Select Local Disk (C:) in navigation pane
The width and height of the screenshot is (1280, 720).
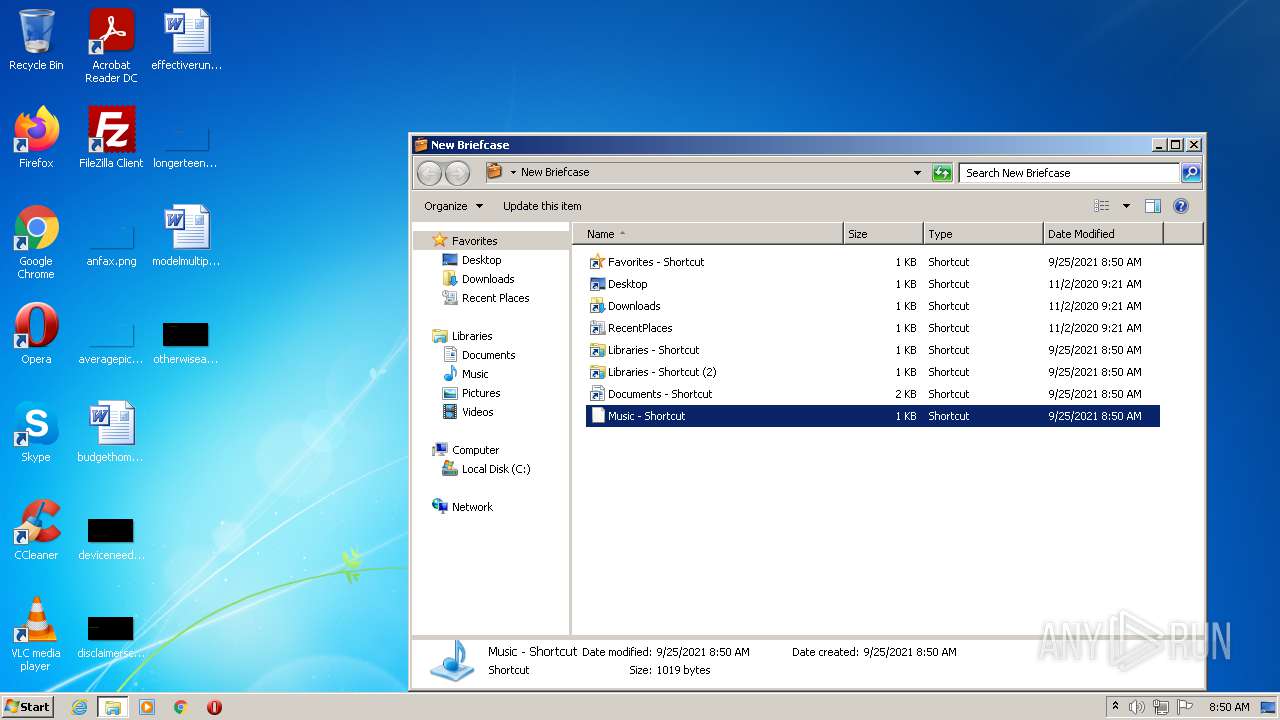(x=496, y=469)
